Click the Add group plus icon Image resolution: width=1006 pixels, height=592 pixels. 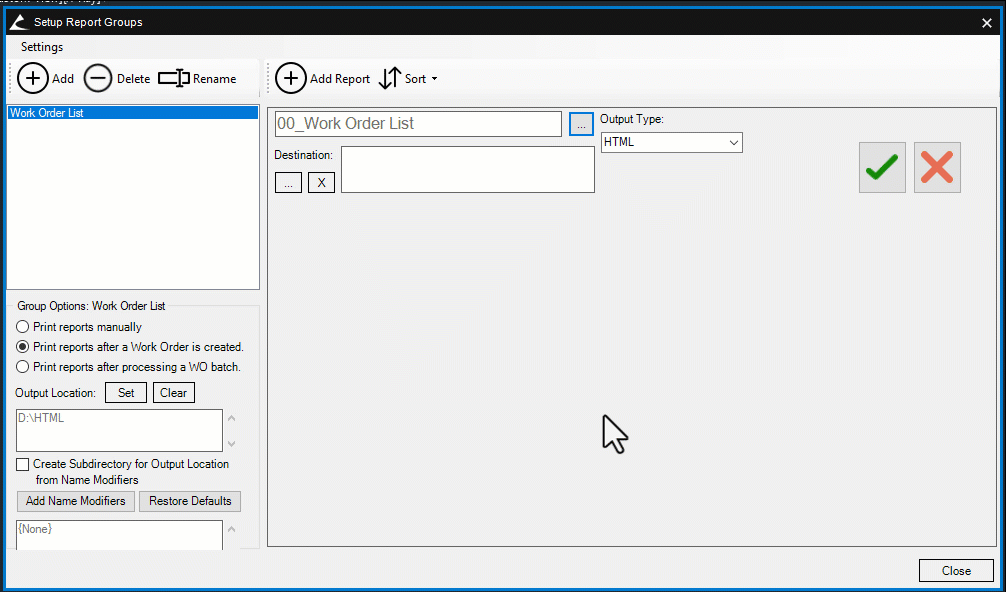click(x=33, y=79)
